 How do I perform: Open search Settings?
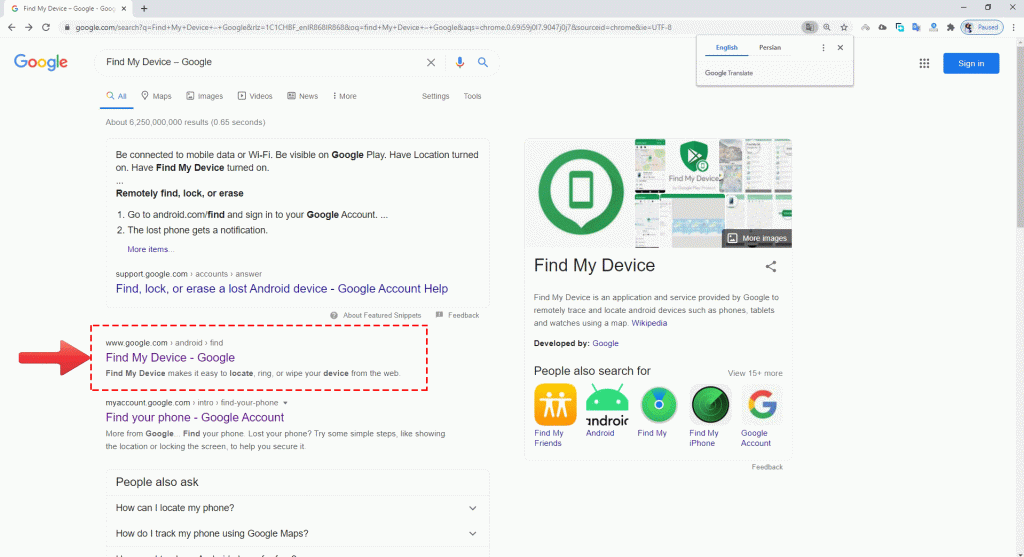pyautogui.click(x=436, y=96)
